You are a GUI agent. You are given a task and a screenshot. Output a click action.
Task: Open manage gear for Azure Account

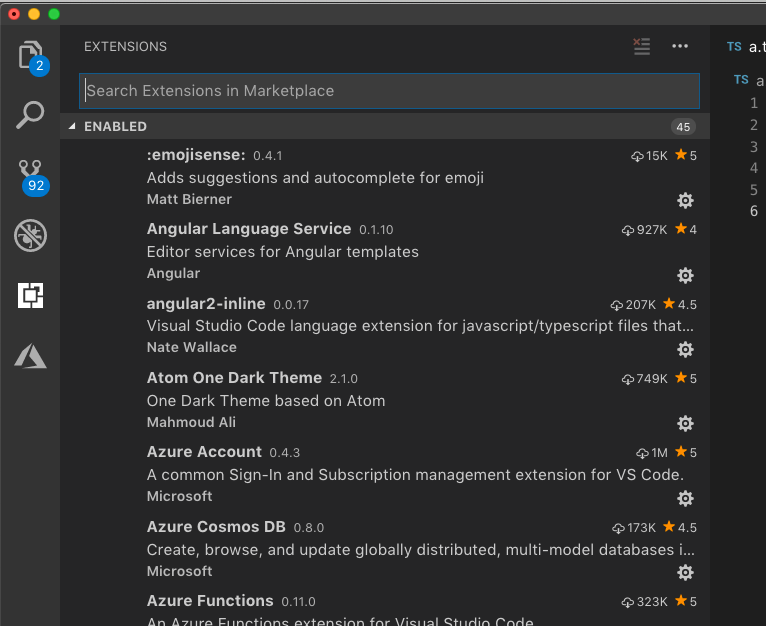coord(685,498)
